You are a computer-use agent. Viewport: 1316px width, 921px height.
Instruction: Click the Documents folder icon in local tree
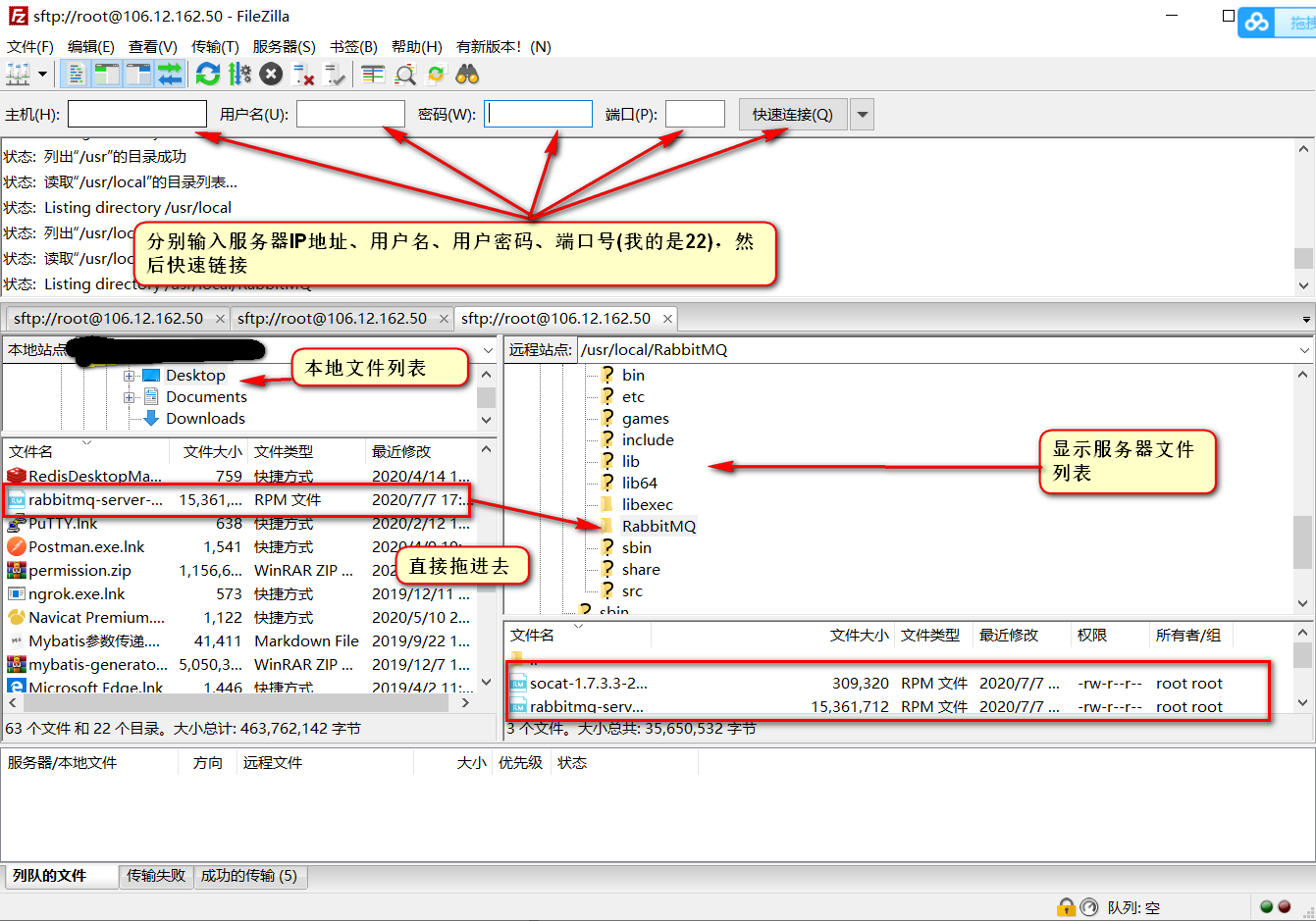point(151,396)
